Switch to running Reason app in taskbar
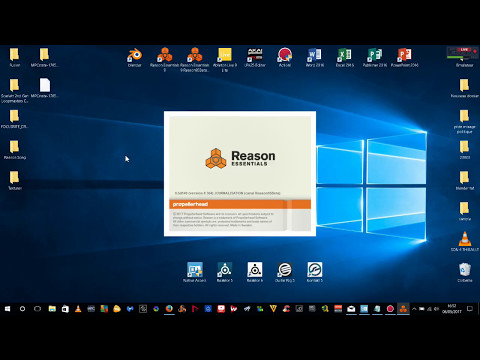This screenshot has height=360, width=480. (403, 309)
